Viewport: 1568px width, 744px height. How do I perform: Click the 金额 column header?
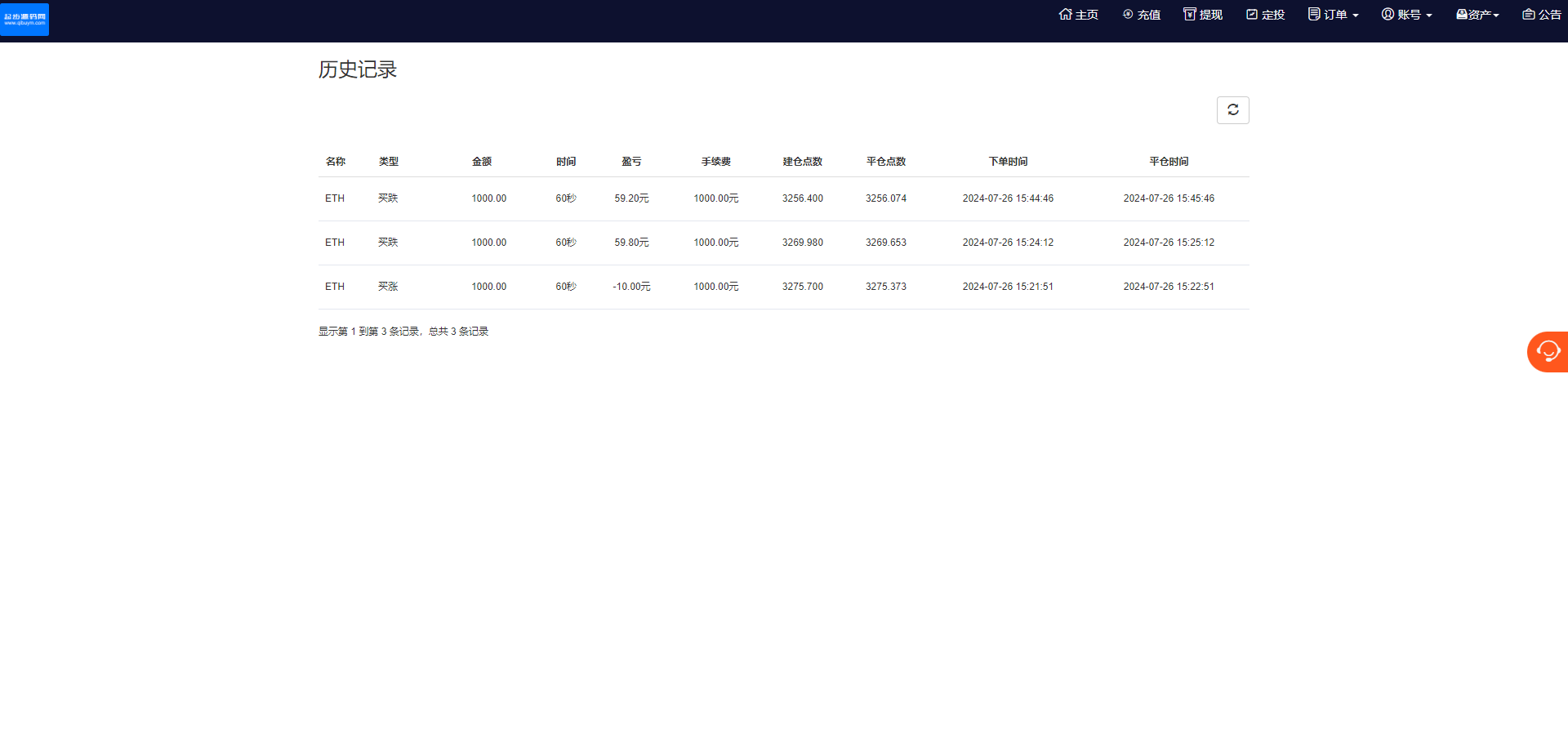coord(482,162)
